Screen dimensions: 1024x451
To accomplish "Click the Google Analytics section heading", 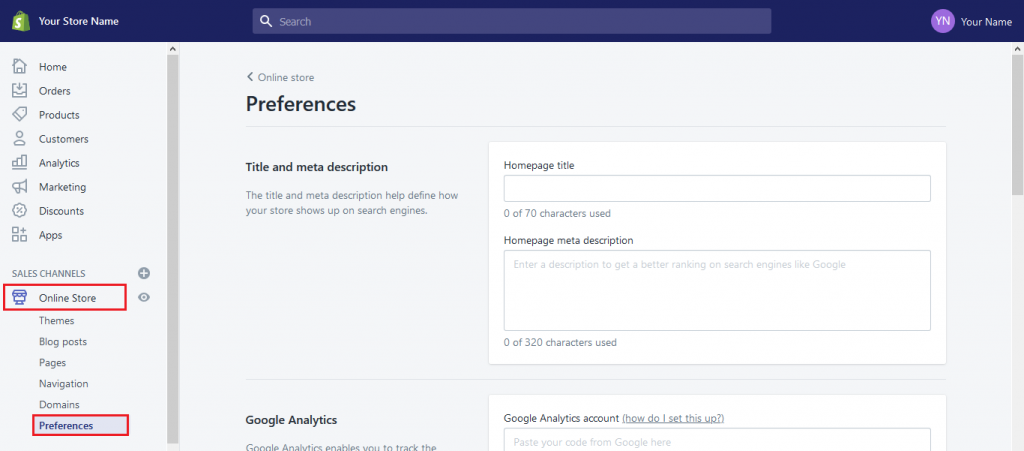I will coord(291,420).
